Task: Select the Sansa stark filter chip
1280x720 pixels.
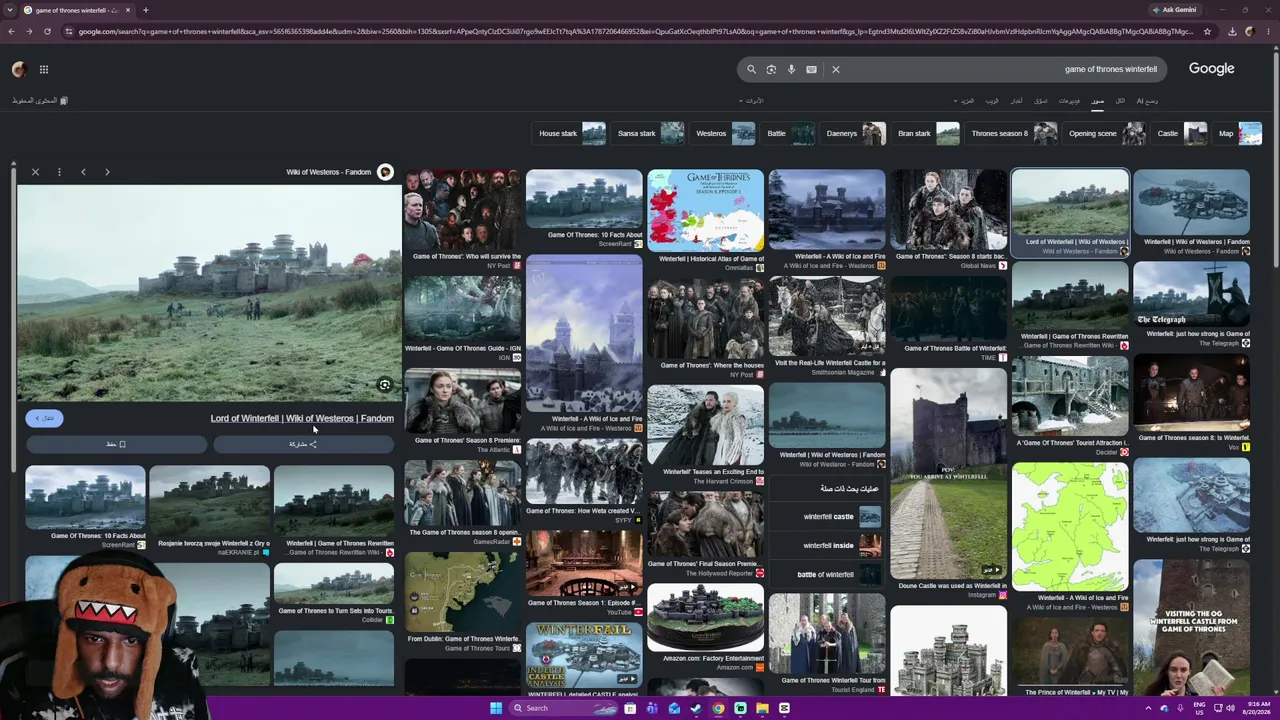Action: [x=649, y=133]
